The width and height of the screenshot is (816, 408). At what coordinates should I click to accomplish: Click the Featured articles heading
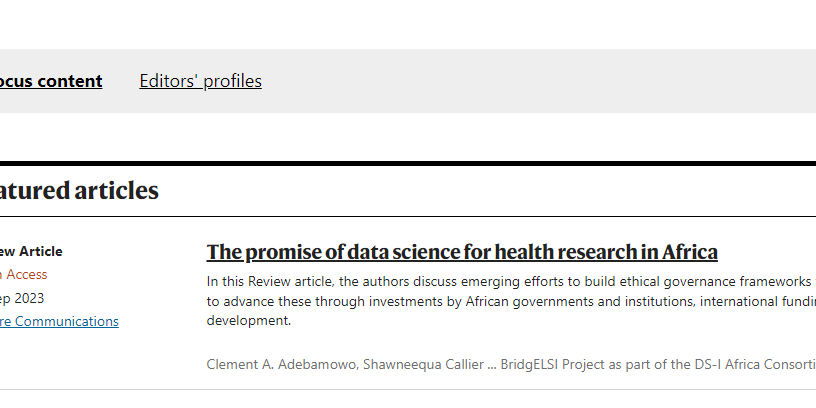click(78, 191)
